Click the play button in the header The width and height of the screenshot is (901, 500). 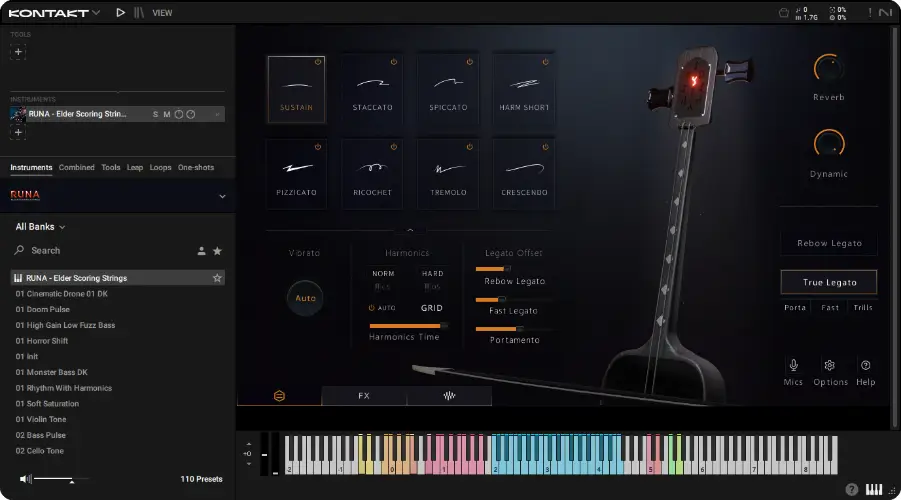tap(120, 13)
